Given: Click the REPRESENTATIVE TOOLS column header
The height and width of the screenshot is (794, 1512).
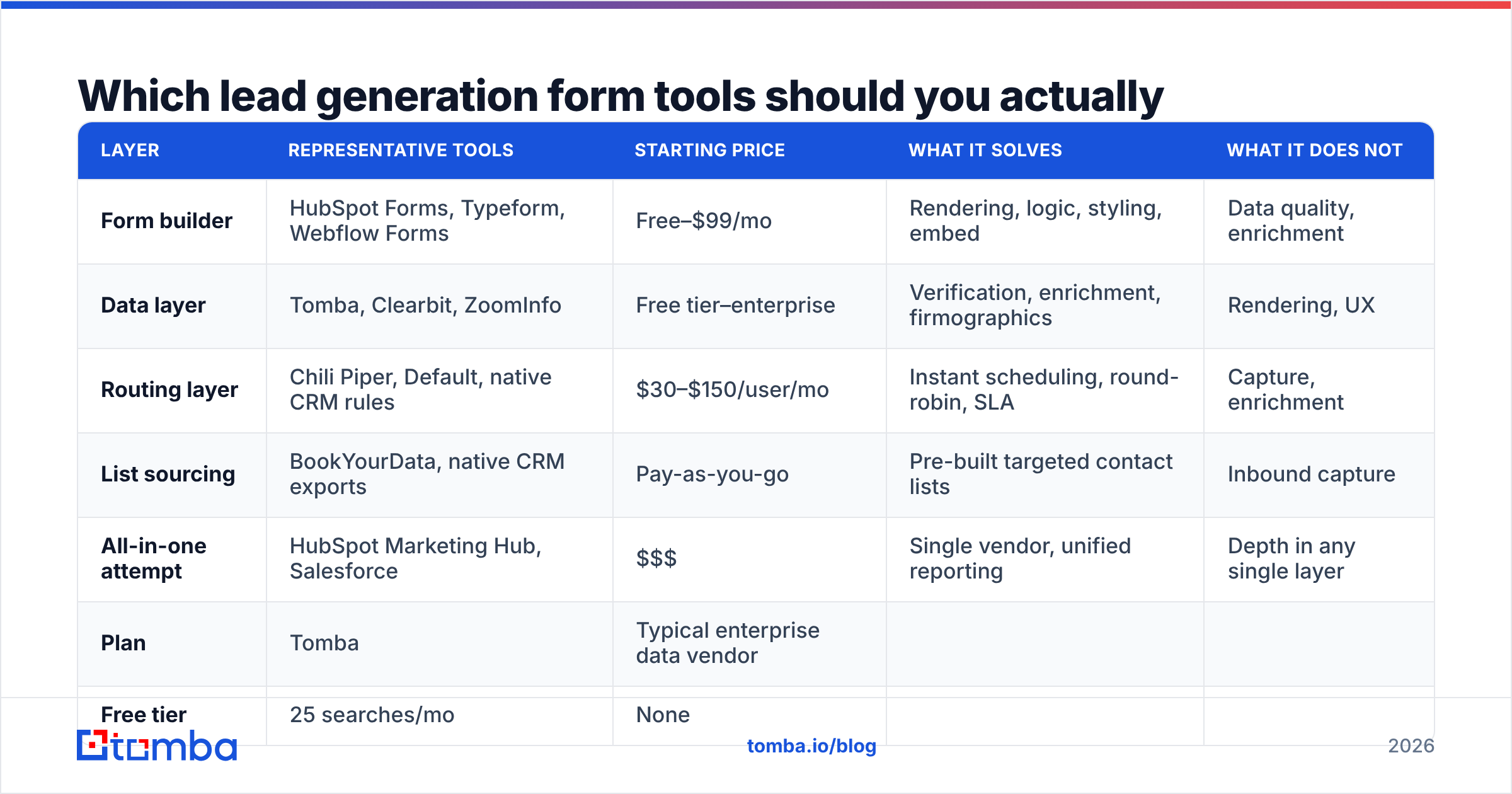Looking at the screenshot, I should 401,150.
